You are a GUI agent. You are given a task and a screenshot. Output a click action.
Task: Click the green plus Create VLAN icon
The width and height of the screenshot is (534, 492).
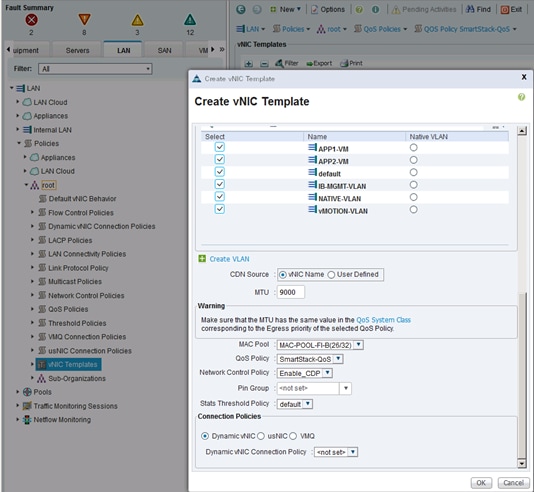pyautogui.click(x=202, y=259)
